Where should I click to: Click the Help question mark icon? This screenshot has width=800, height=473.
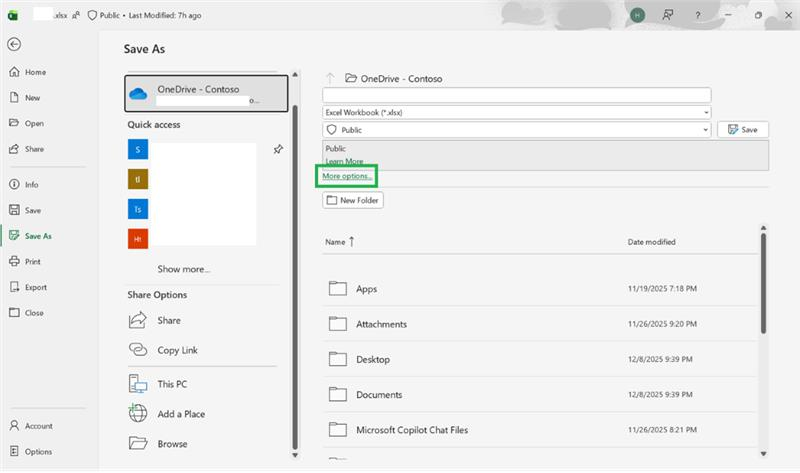tap(697, 15)
